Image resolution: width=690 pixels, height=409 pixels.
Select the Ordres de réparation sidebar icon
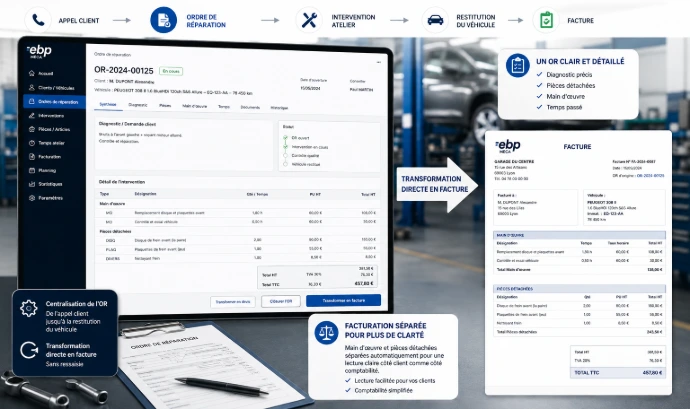pyautogui.click(x=32, y=101)
